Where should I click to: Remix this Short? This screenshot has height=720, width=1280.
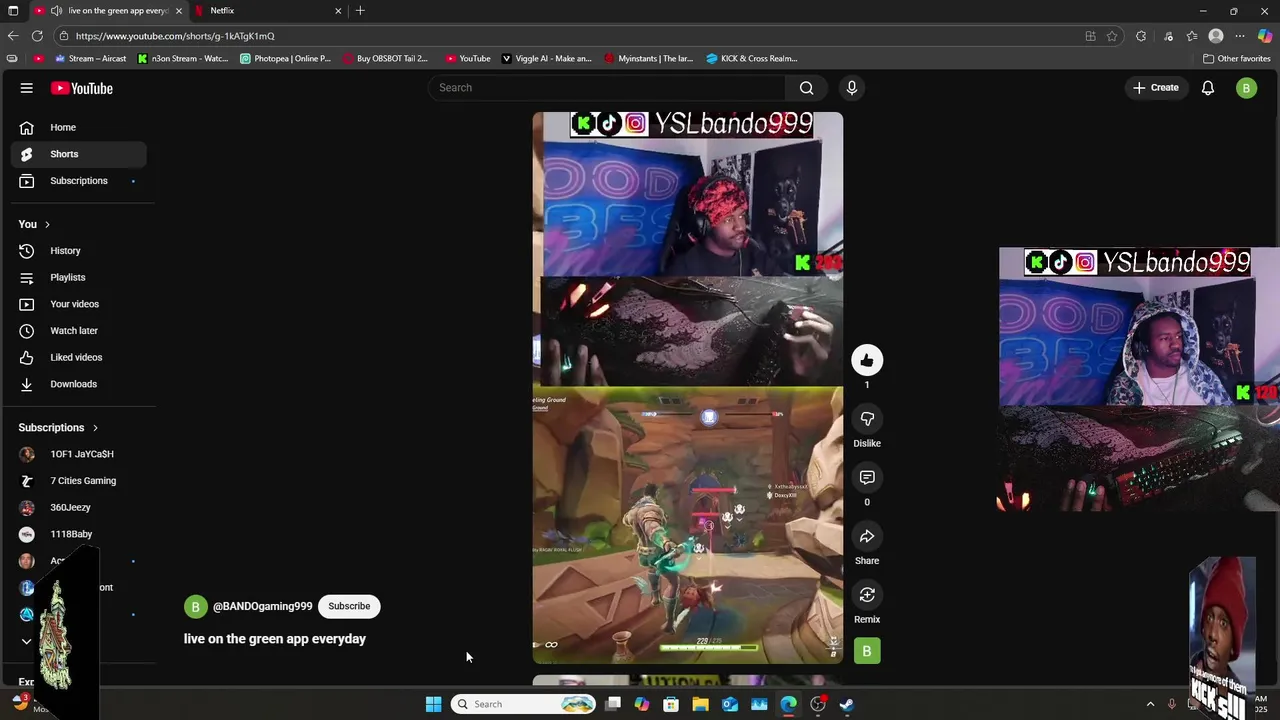867,595
